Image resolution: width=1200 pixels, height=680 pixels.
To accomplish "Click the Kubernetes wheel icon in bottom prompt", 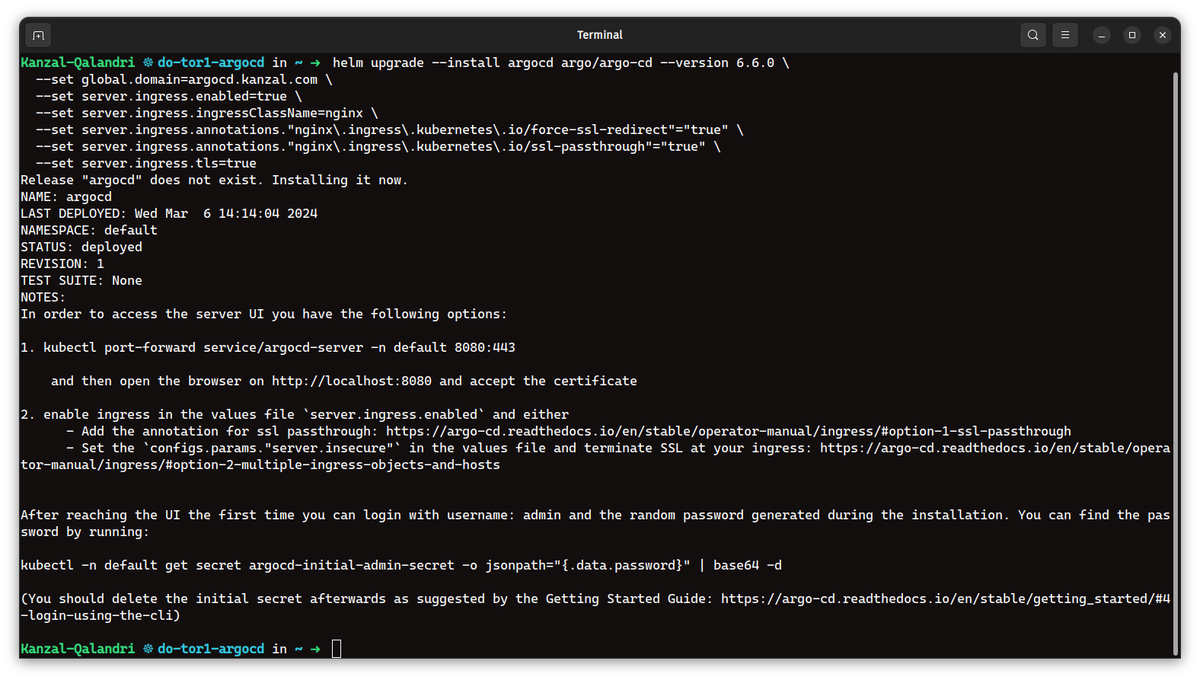I will click(x=148, y=649).
